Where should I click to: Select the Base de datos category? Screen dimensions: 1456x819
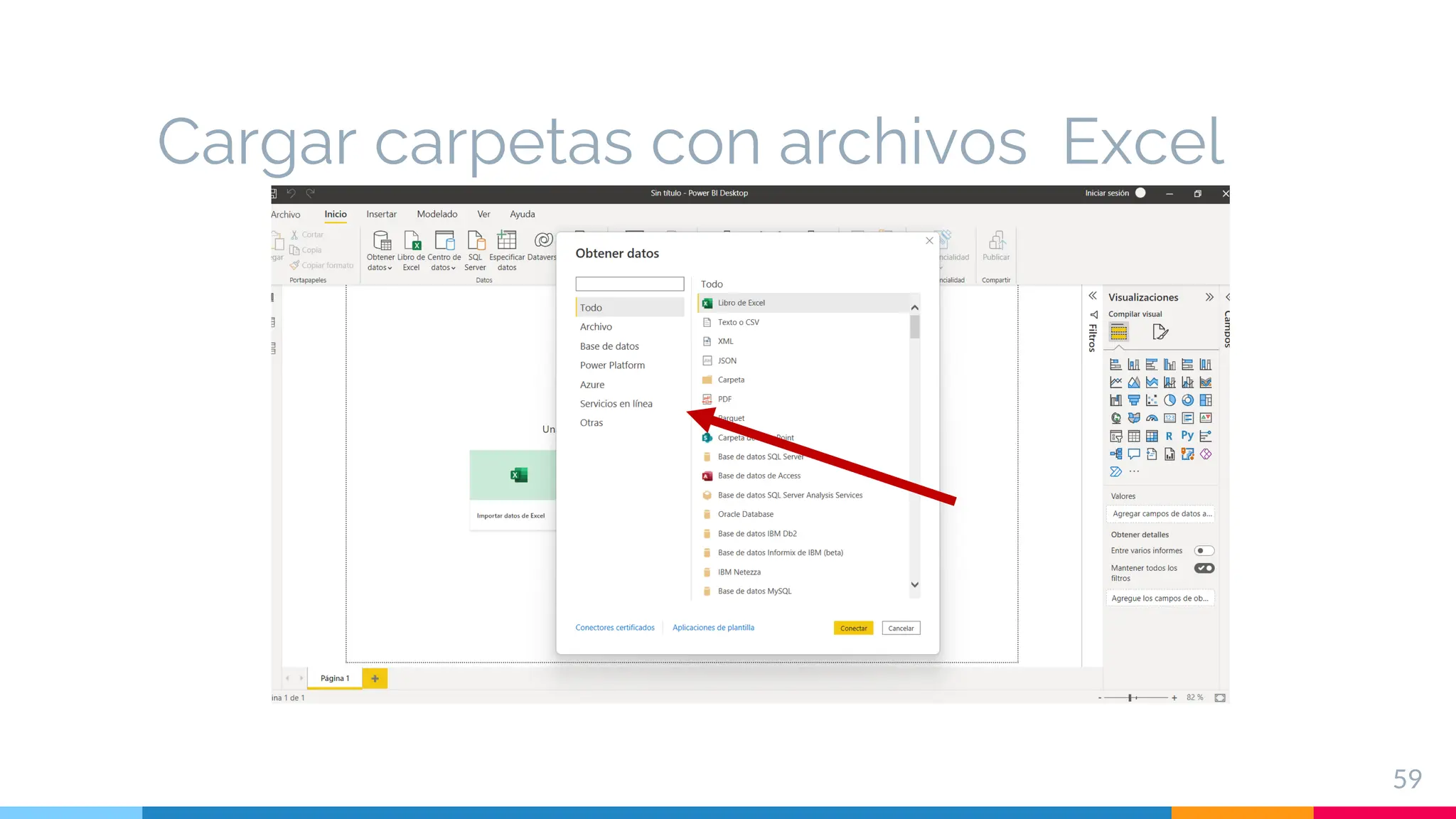609,346
